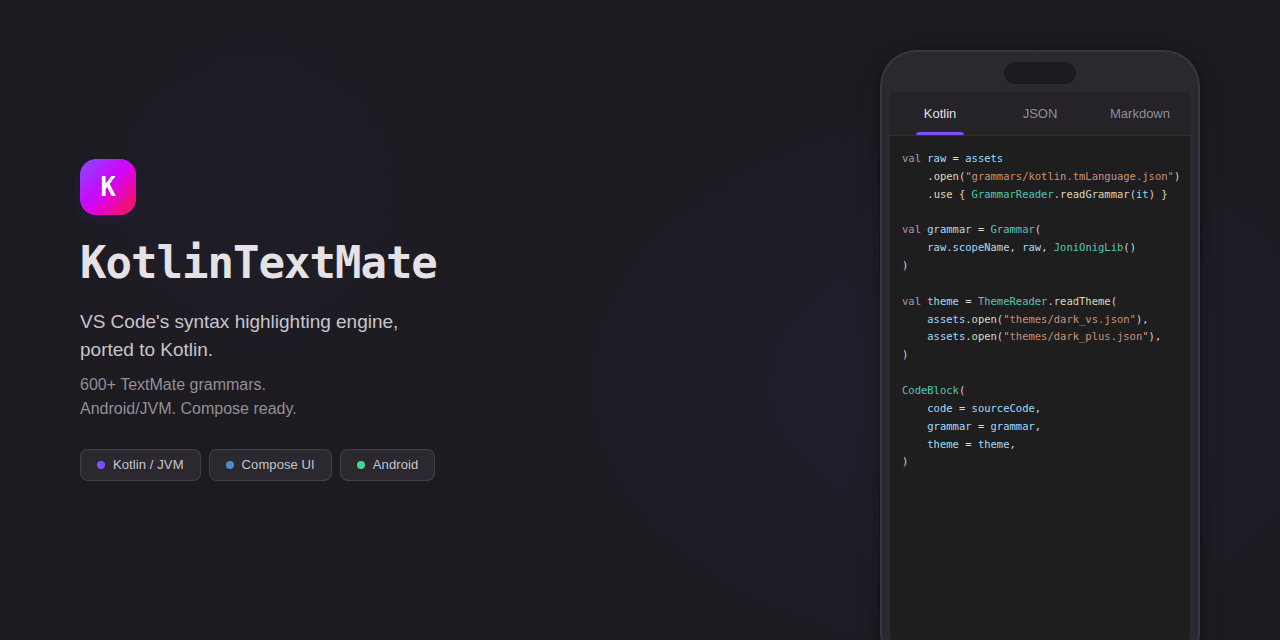Click the KotlinTextMate title heading
Image resolution: width=1280 pixels, height=640 pixels.
click(258, 262)
